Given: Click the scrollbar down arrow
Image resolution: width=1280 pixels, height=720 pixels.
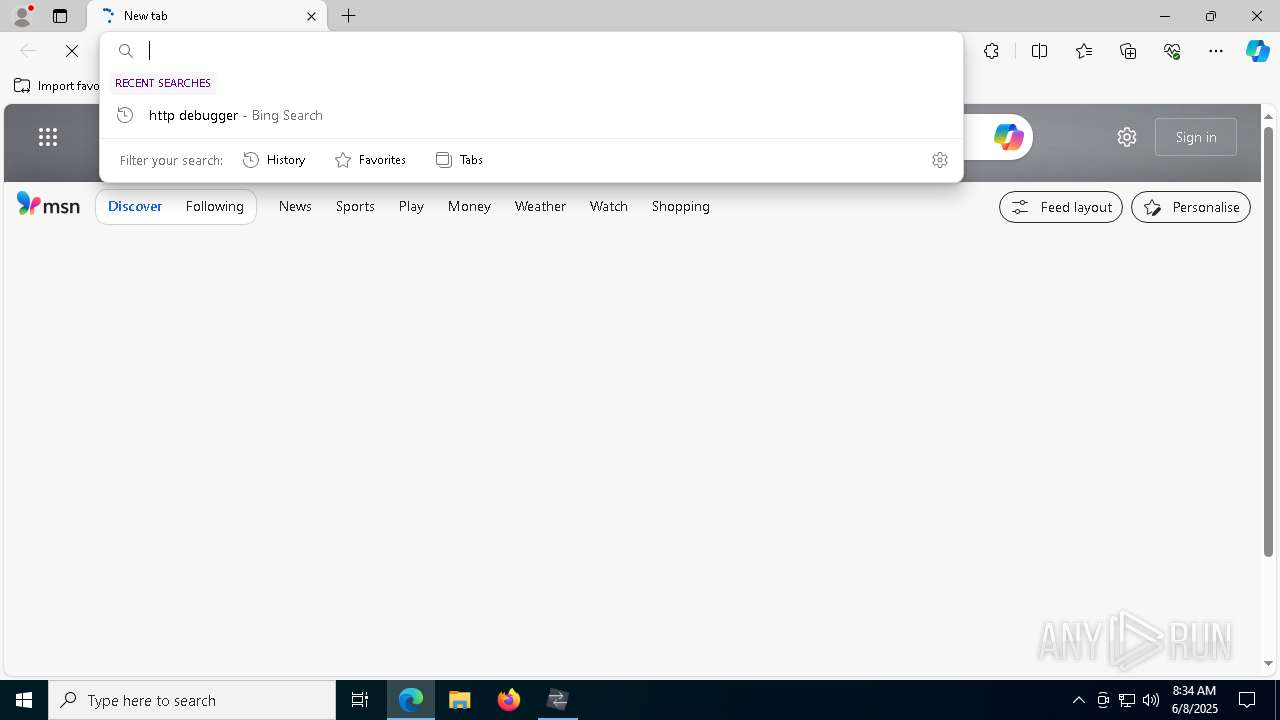Looking at the screenshot, I should [x=1268, y=664].
